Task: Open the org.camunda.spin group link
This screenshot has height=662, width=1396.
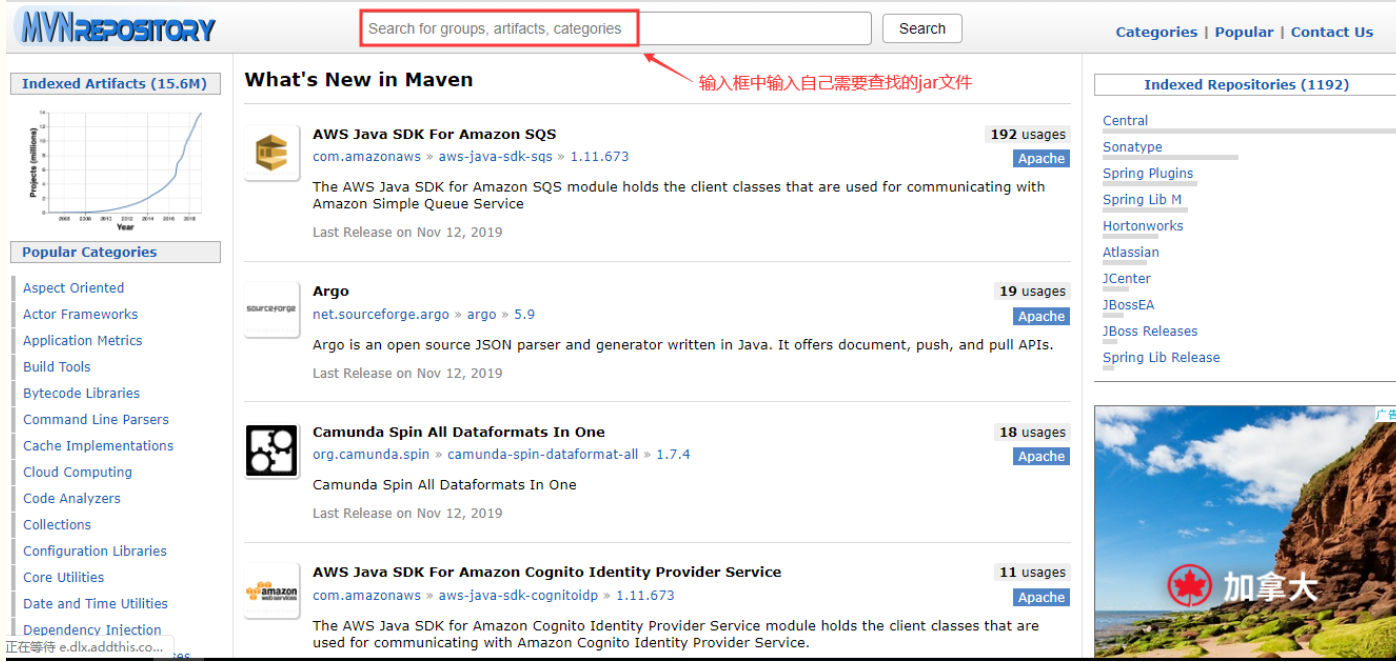Action: pos(371,454)
